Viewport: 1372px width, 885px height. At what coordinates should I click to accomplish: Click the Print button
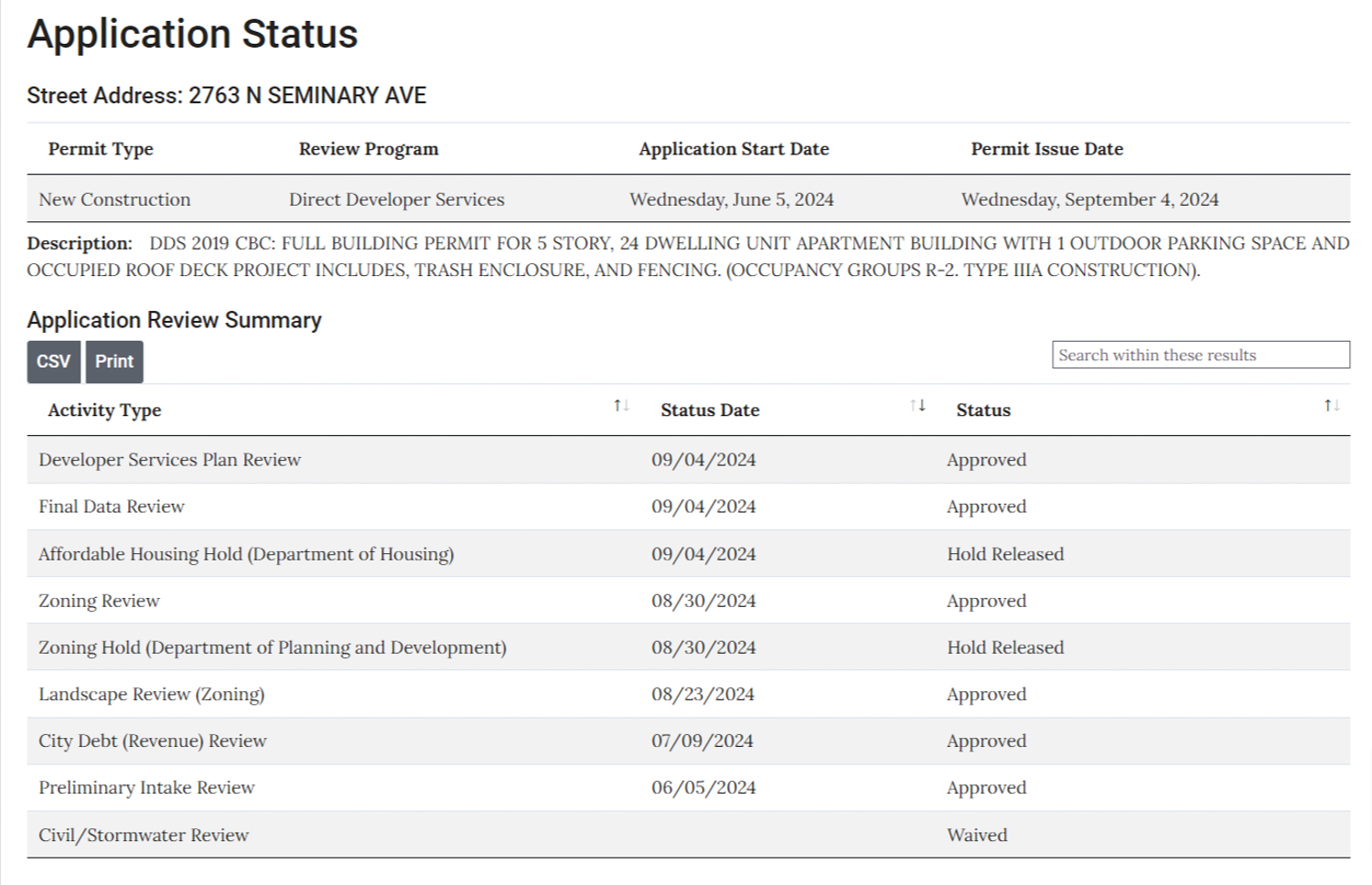point(114,361)
